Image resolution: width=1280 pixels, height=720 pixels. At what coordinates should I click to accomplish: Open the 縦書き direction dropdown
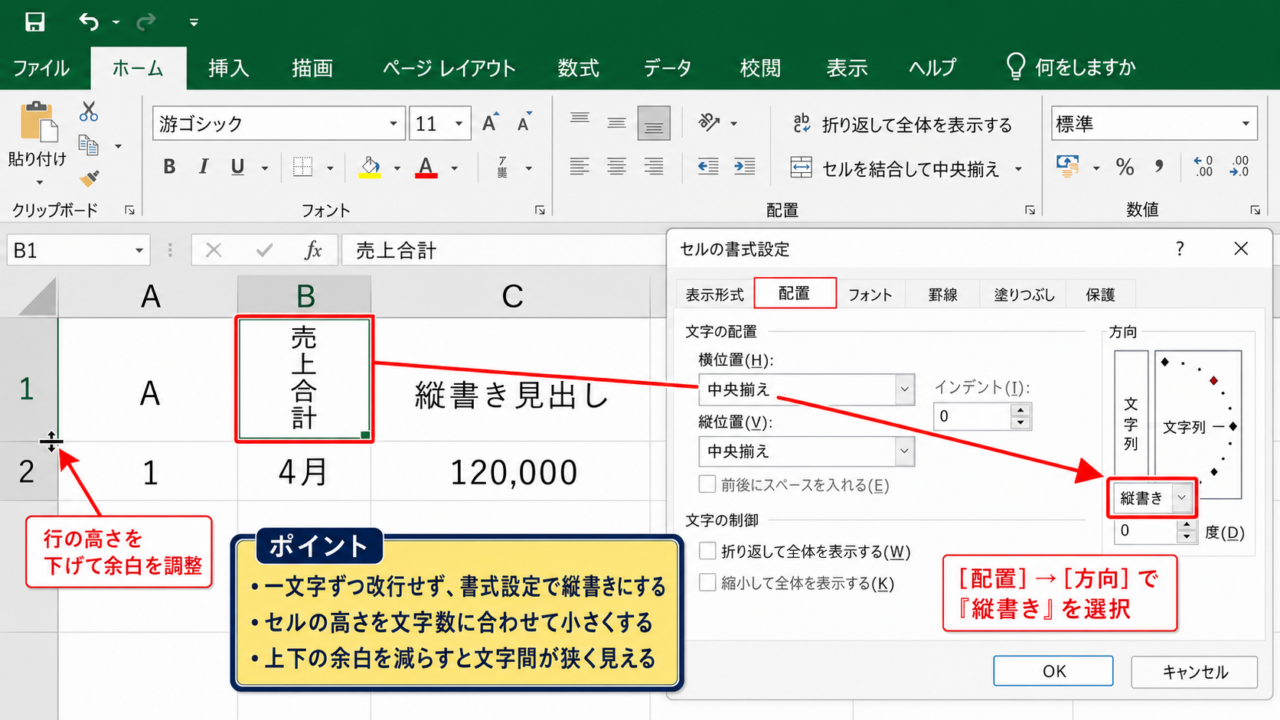[1183, 498]
